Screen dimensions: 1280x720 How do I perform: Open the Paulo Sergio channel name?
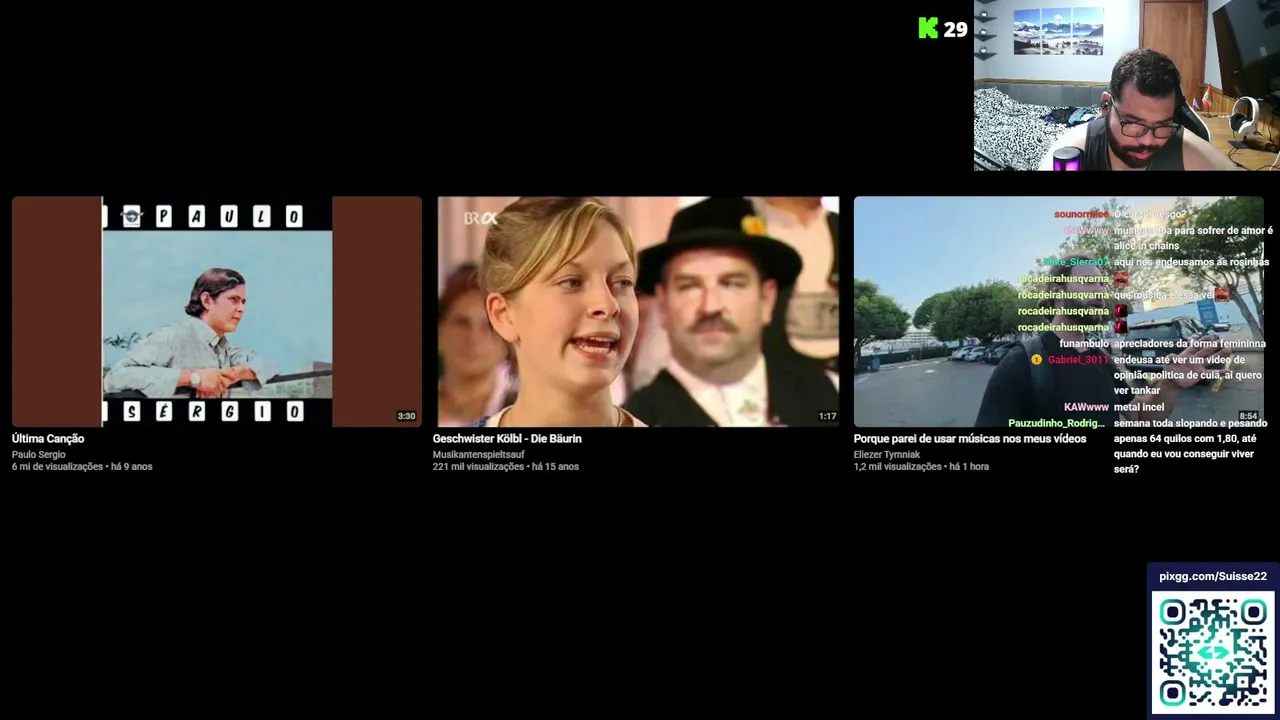click(39, 455)
